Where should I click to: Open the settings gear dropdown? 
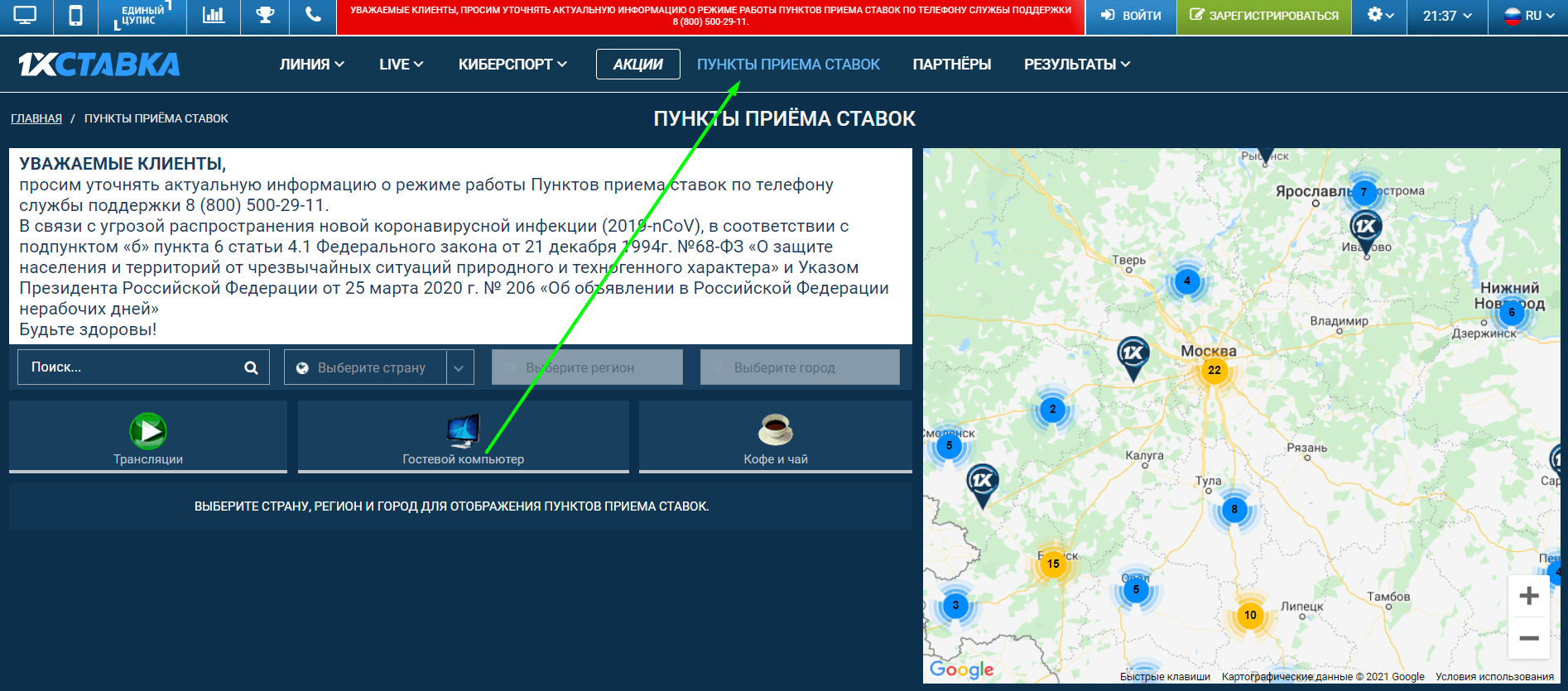tap(1380, 16)
